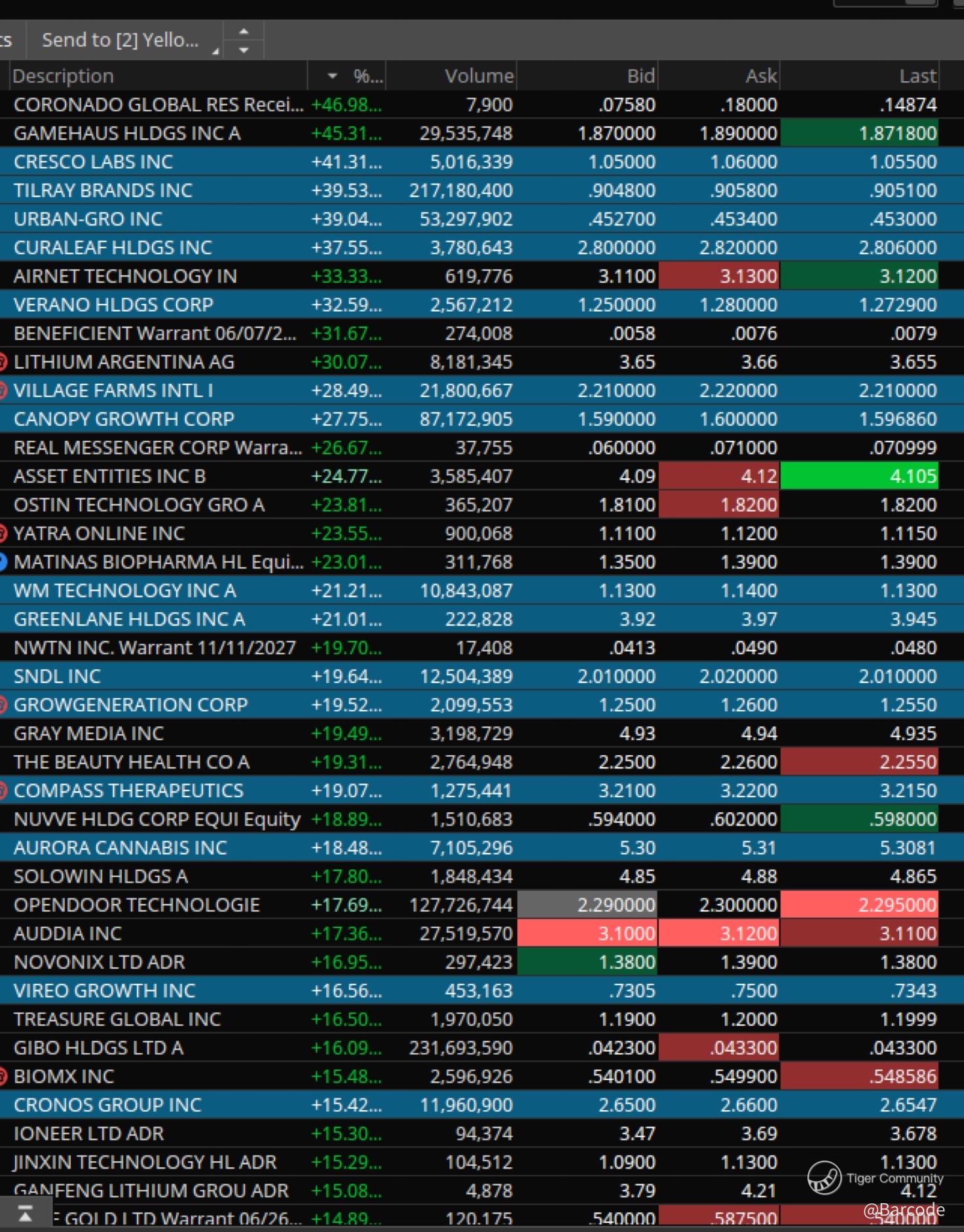Image resolution: width=964 pixels, height=1232 pixels.
Task: Select the REAL MESSENGER CORP warrant description
Action: click(x=158, y=448)
